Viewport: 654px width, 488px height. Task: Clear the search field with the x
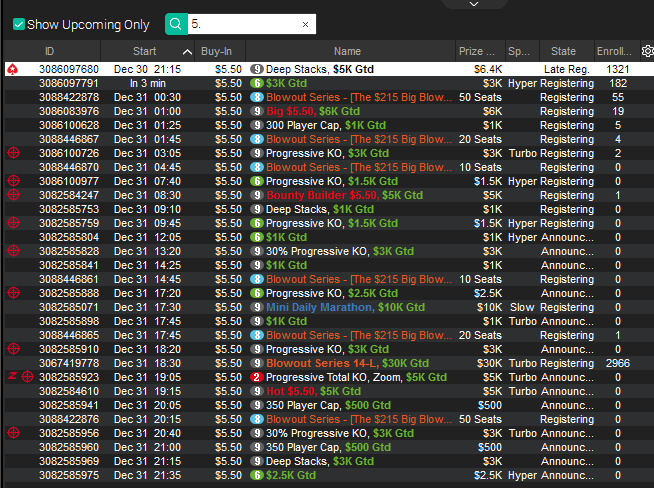(x=305, y=25)
